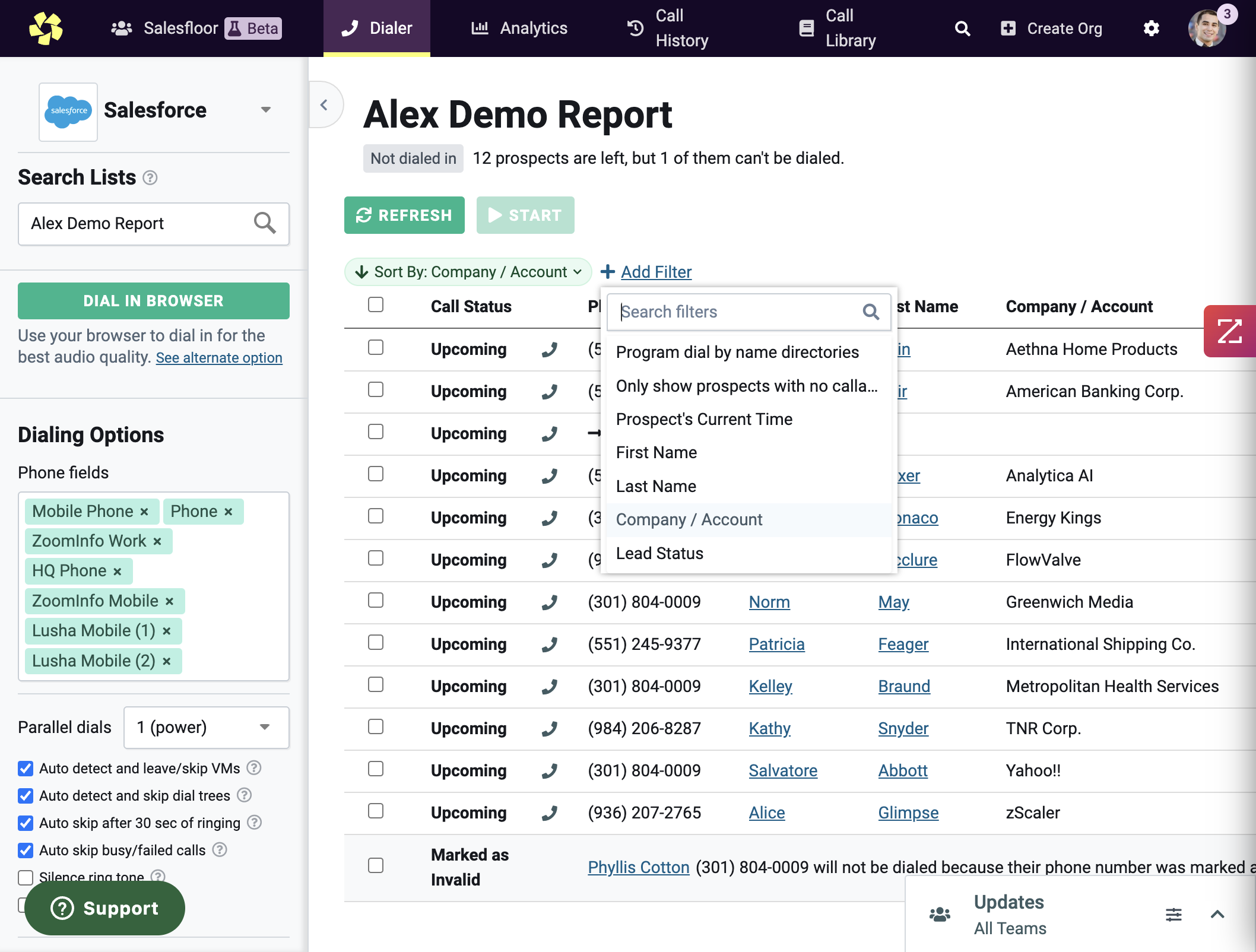Click the DIAL IN BROWSER button
The height and width of the screenshot is (952, 1256).
point(154,301)
